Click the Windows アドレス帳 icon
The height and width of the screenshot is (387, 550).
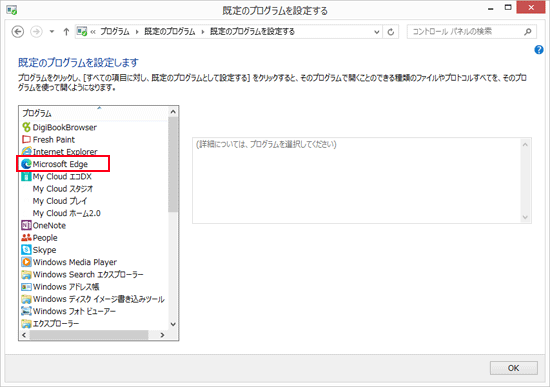26,287
